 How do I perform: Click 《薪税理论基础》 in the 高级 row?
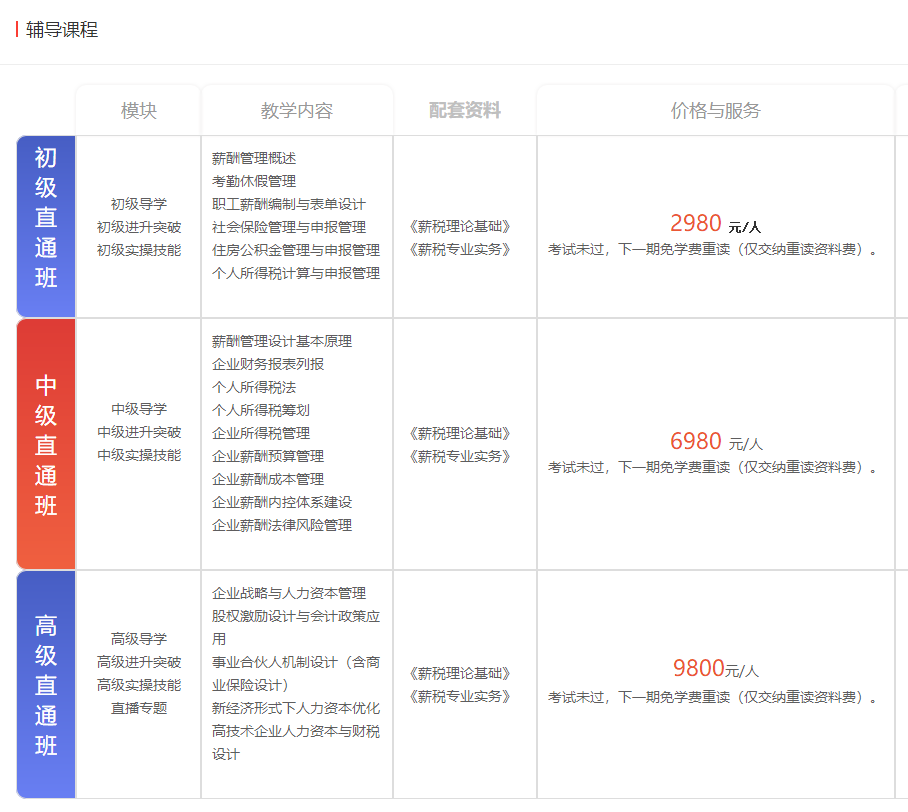459,674
